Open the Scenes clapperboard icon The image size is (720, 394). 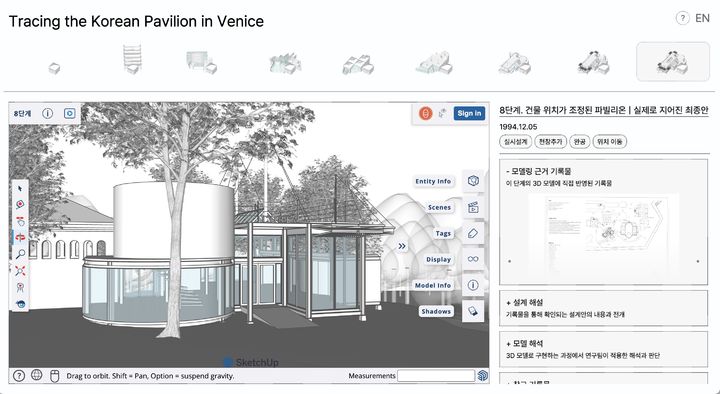[x=473, y=207]
